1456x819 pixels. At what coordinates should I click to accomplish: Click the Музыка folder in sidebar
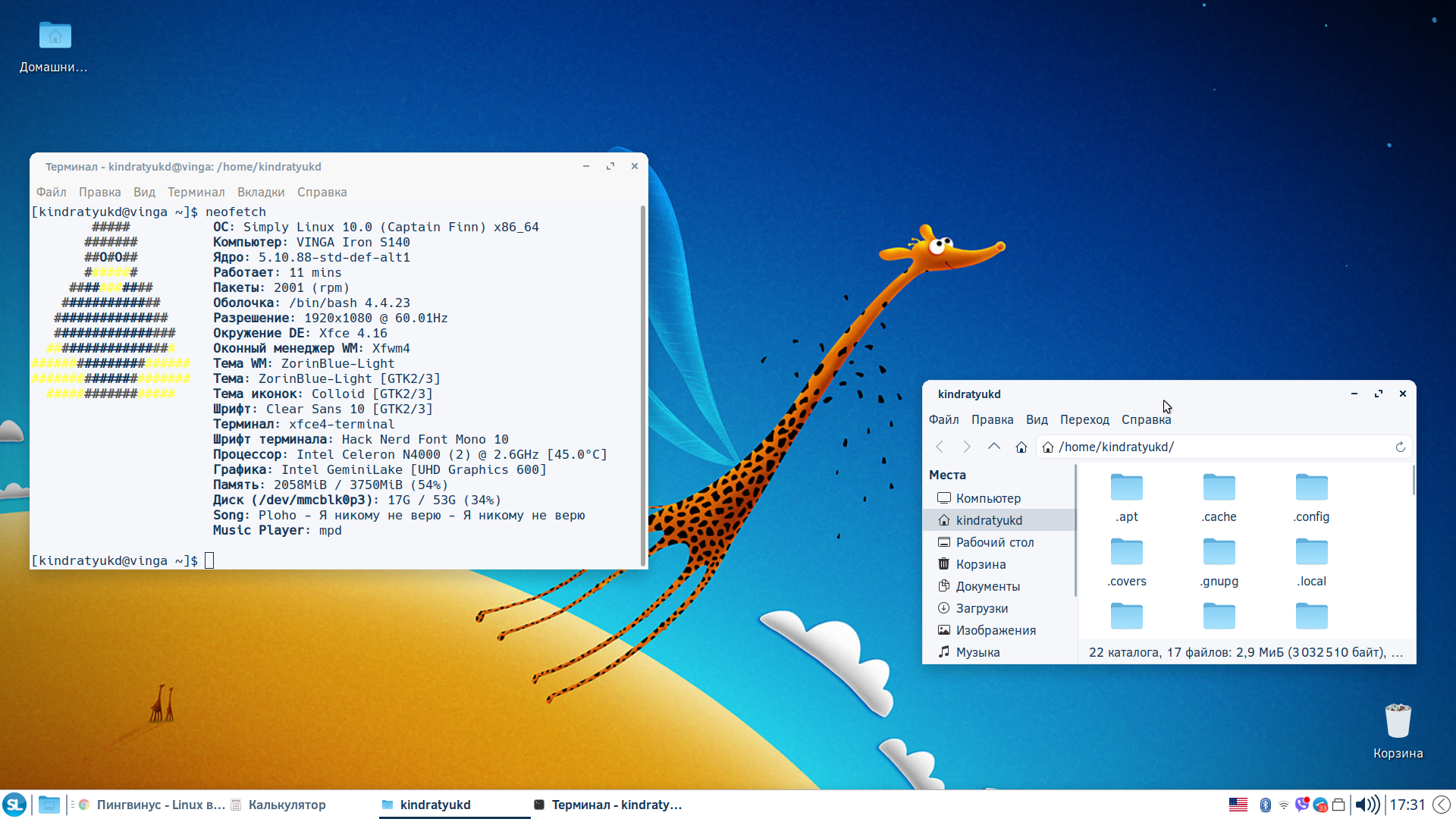point(978,652)
